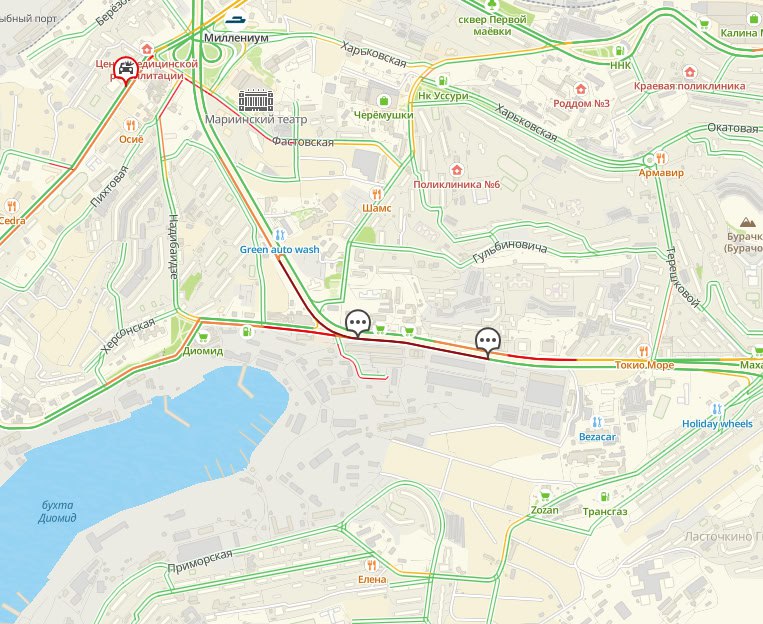
Task: Select the Диомид shop cart icon
Action: click(x=203, y=336)
